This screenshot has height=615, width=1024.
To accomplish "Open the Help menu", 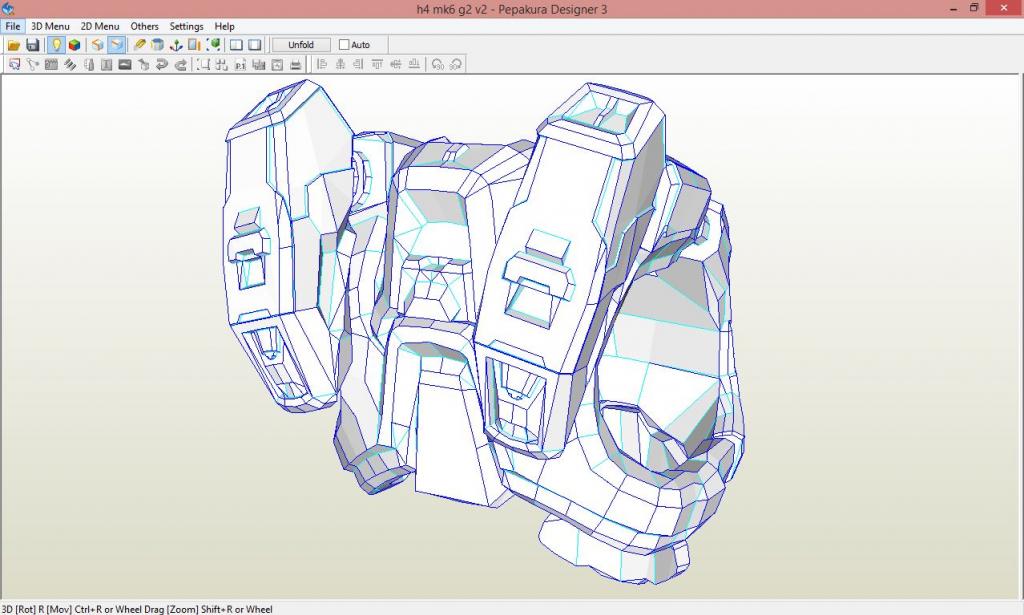I will 225,26.
